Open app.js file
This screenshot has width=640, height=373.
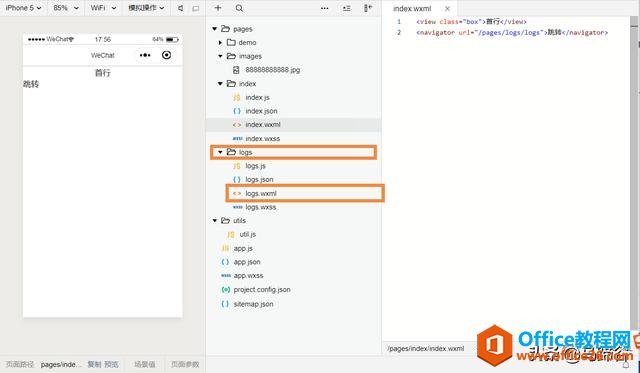click(243, 249)
